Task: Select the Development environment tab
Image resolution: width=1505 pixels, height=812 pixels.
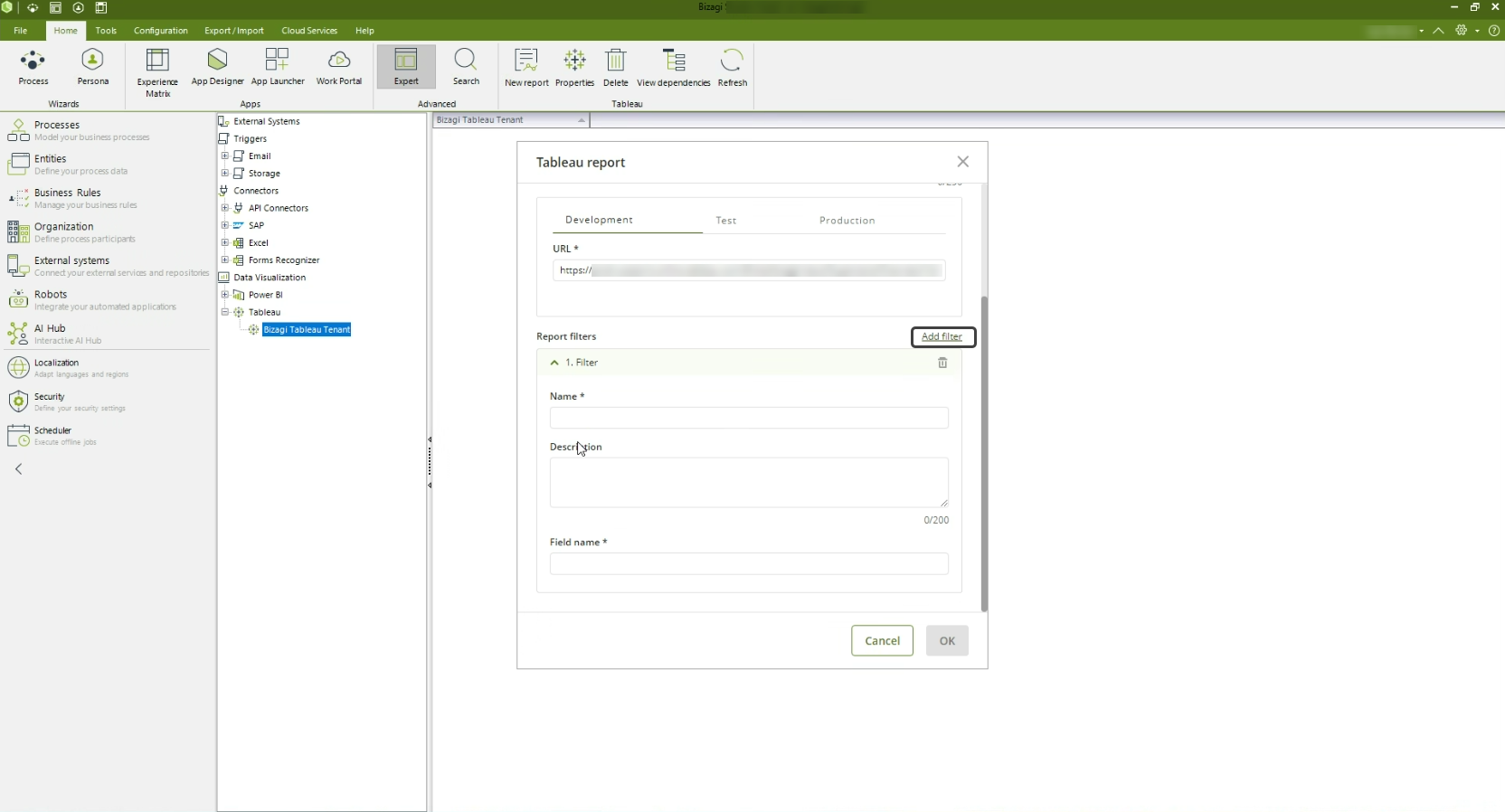Action: coord(599,220)
